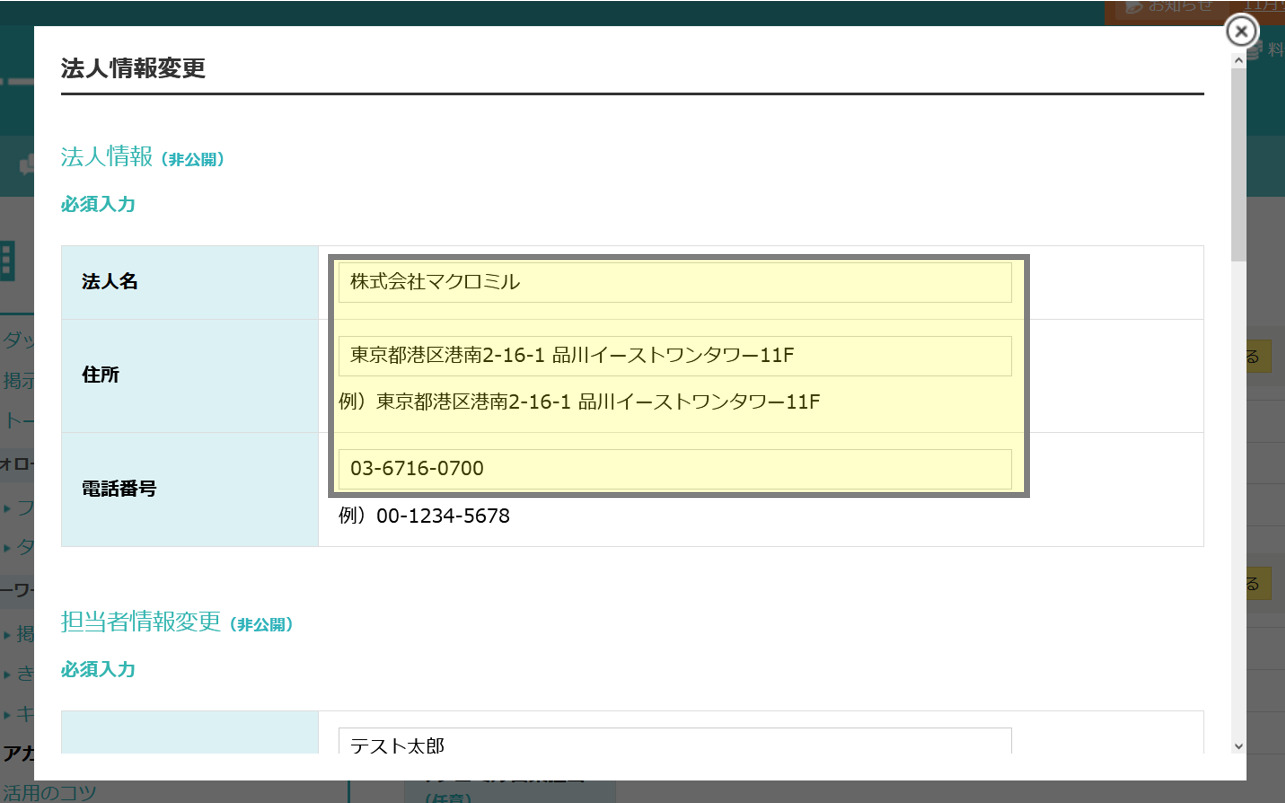The image size is (1285, 803).
Task: Click the 住所 row label
Action: click(100, 375)
